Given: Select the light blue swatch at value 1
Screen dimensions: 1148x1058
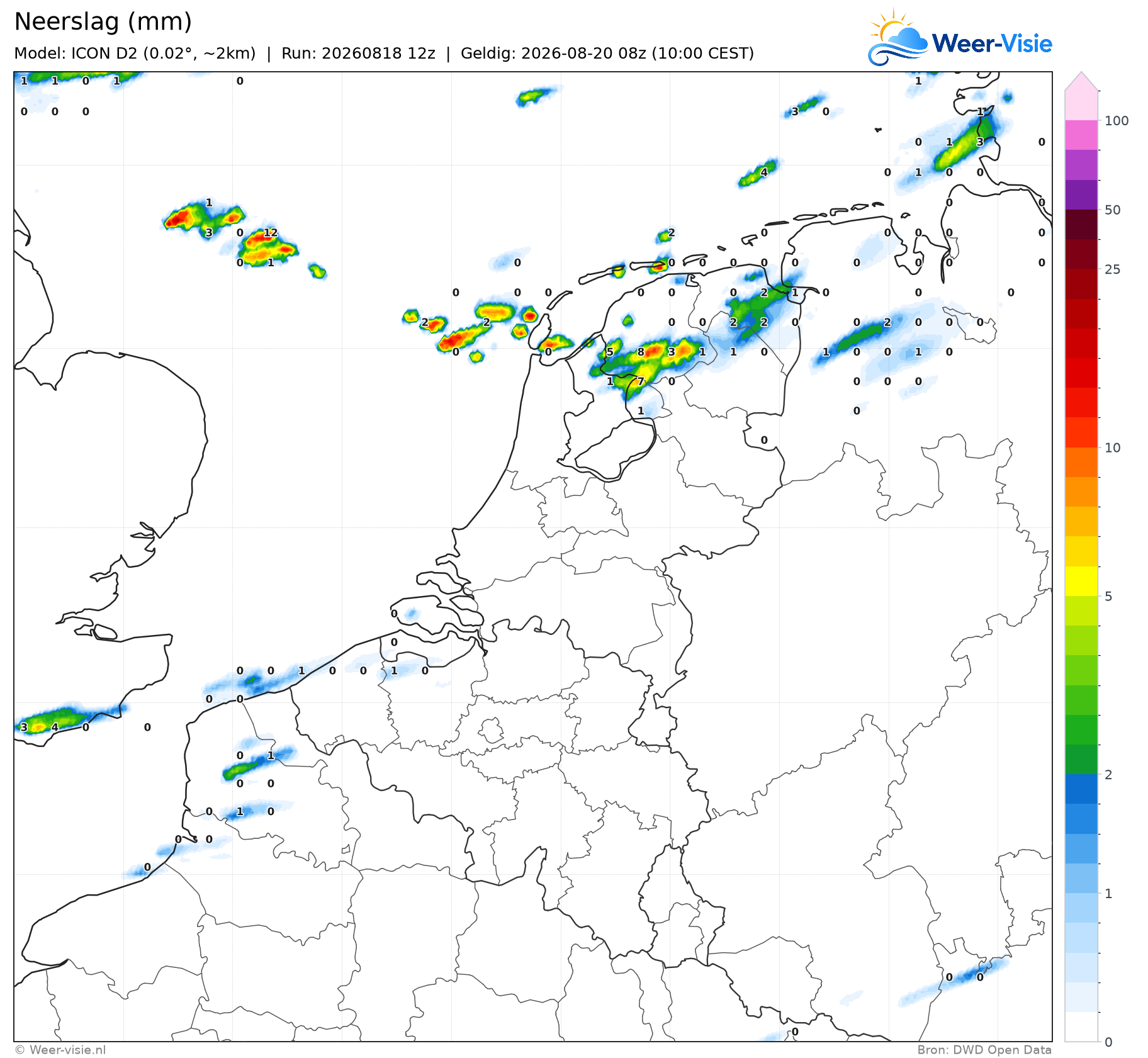Looking at the screenshot, I should click(1081, 908).
